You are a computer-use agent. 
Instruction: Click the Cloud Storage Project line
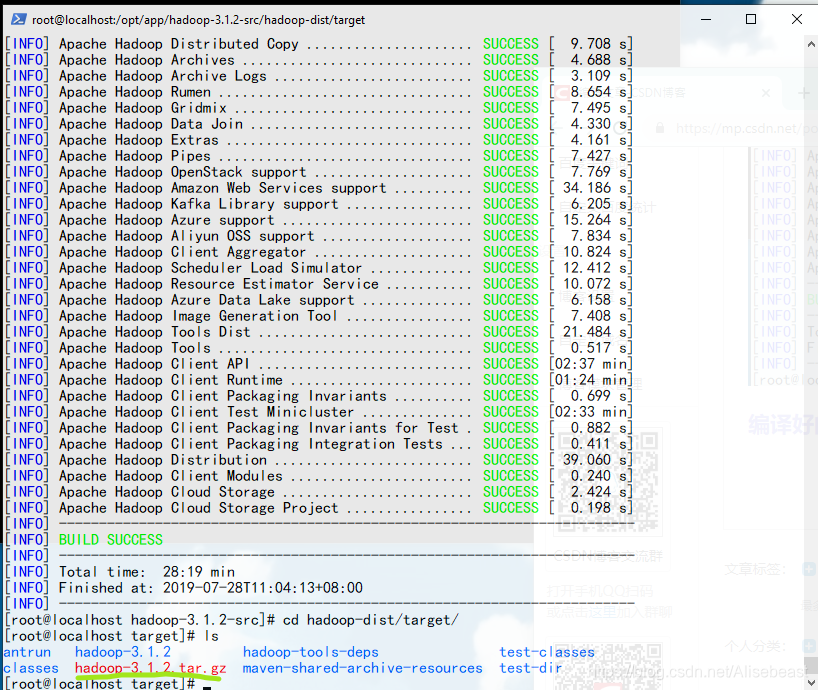tap(318, 508)
